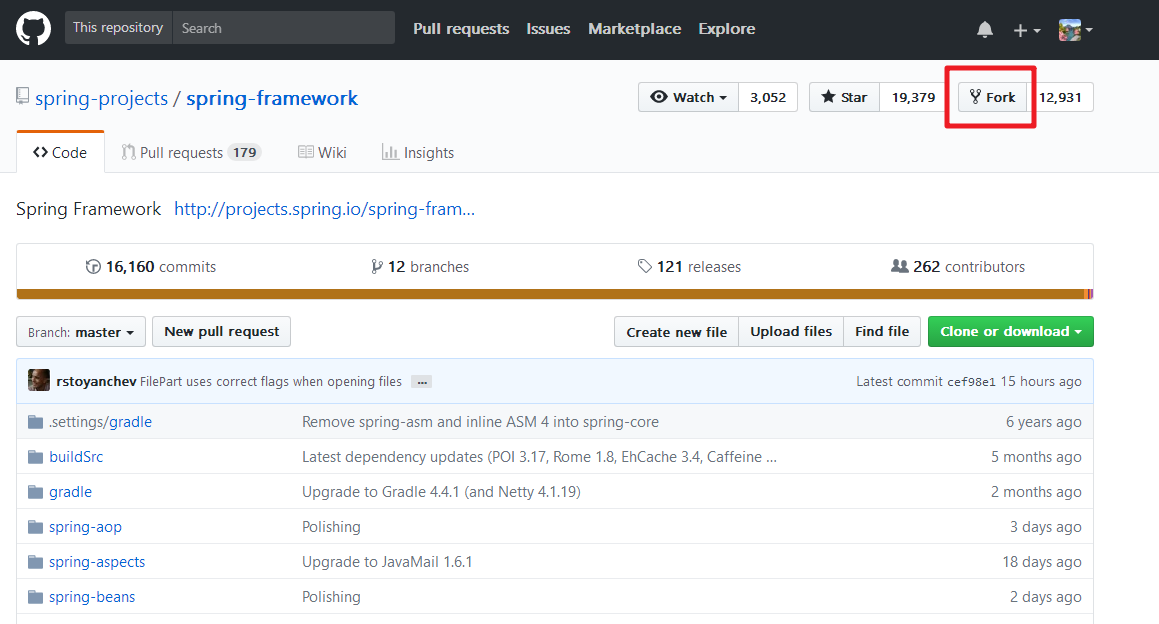Open the spring-projects organization link
Image resolution: width=1159 pixels, height=624 pixels.
(101, 98)
